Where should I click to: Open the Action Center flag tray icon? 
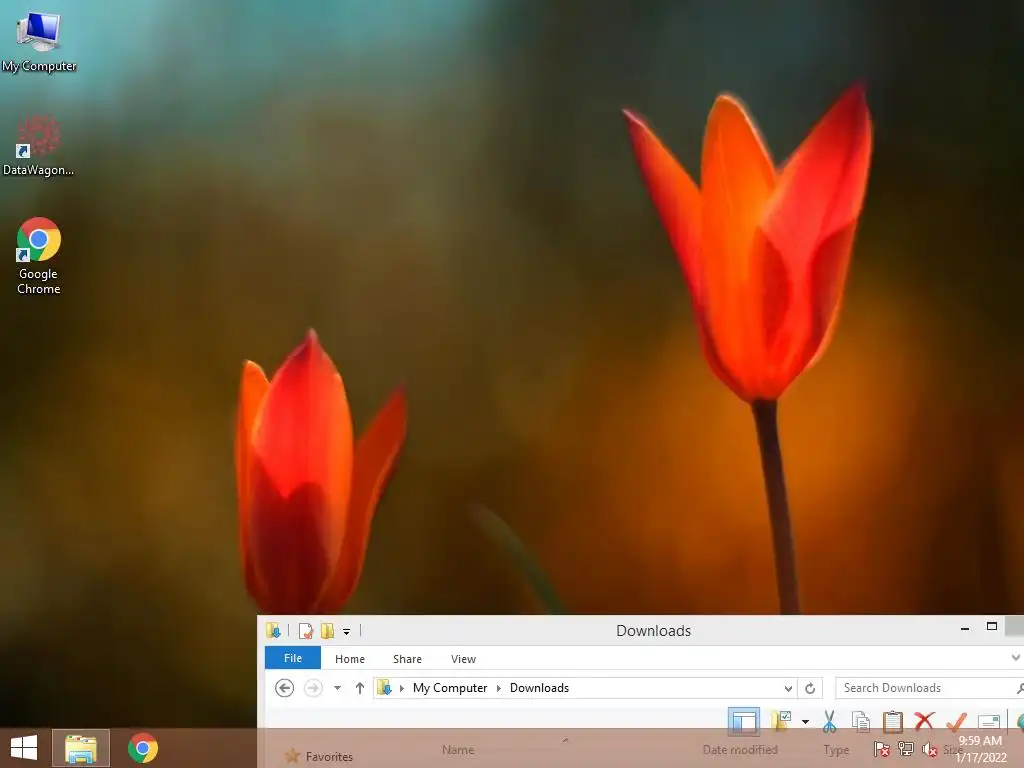click(x=881, y=749)
